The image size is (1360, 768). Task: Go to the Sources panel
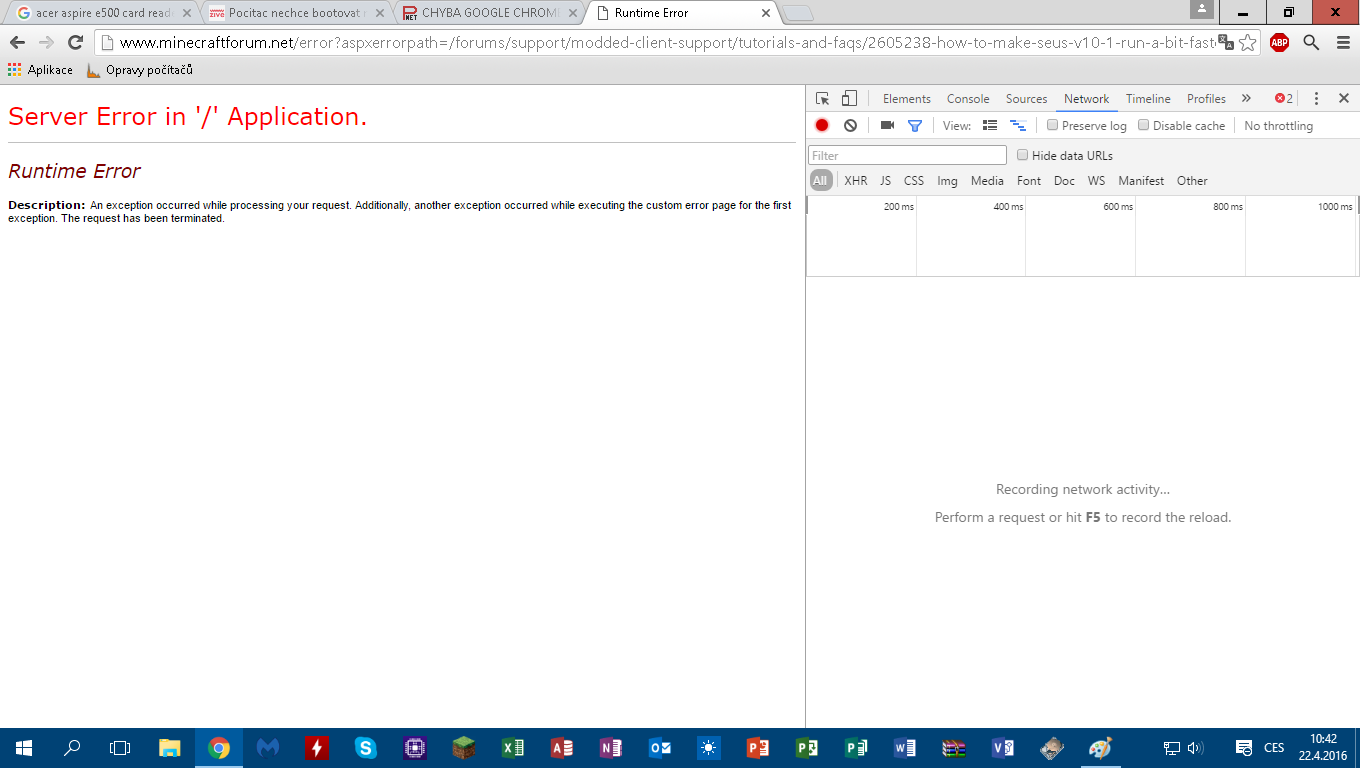coord(1027,99)
